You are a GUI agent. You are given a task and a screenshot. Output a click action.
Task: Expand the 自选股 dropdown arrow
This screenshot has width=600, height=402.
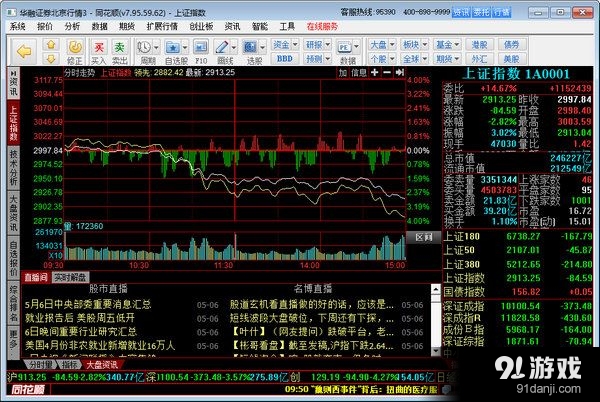pos(185,47)
